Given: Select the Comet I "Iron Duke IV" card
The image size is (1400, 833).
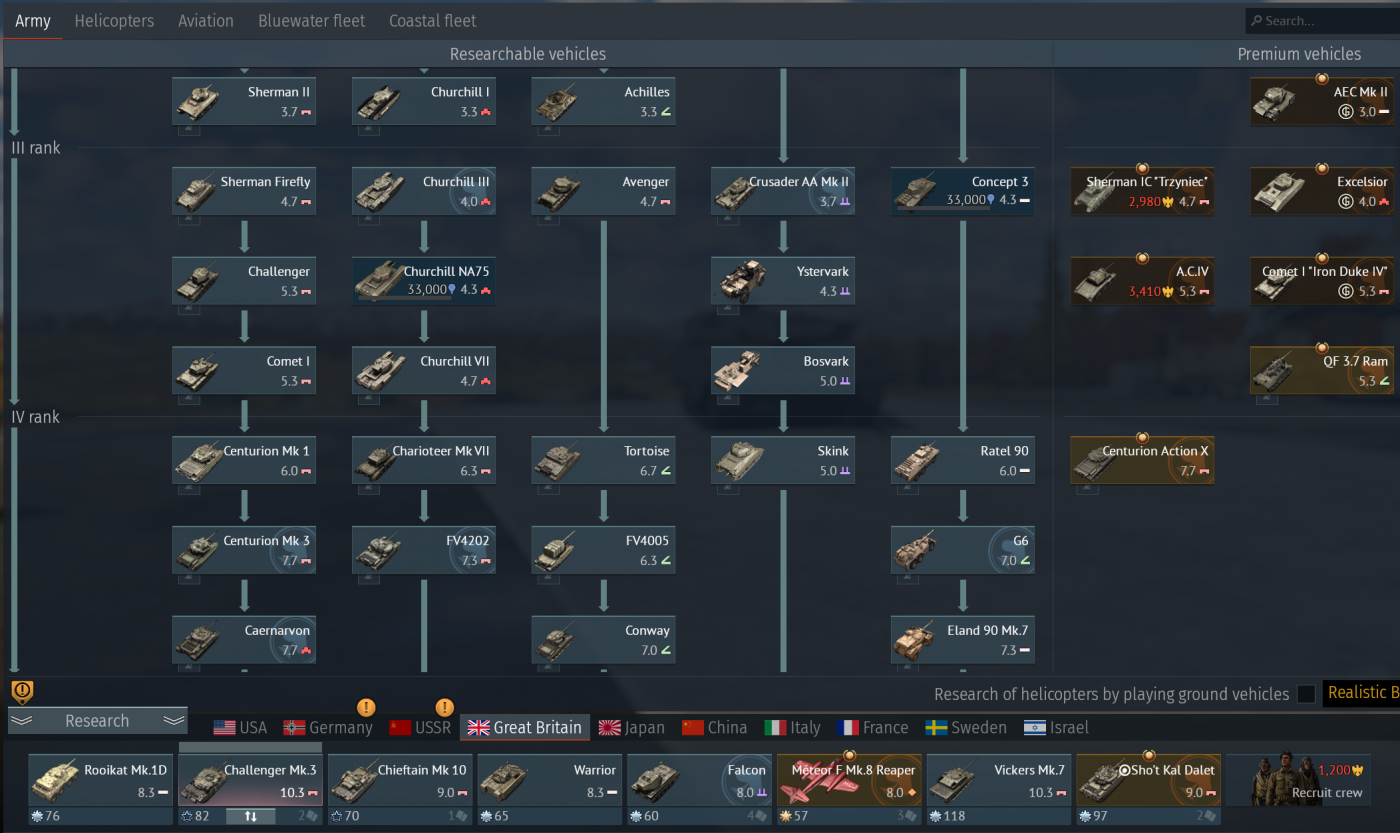Looking at the screenshot, I should coord(1322,281).
